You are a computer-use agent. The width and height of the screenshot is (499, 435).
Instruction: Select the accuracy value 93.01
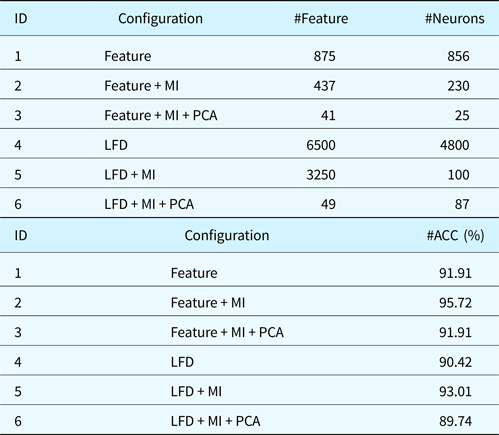coord(455,391)
